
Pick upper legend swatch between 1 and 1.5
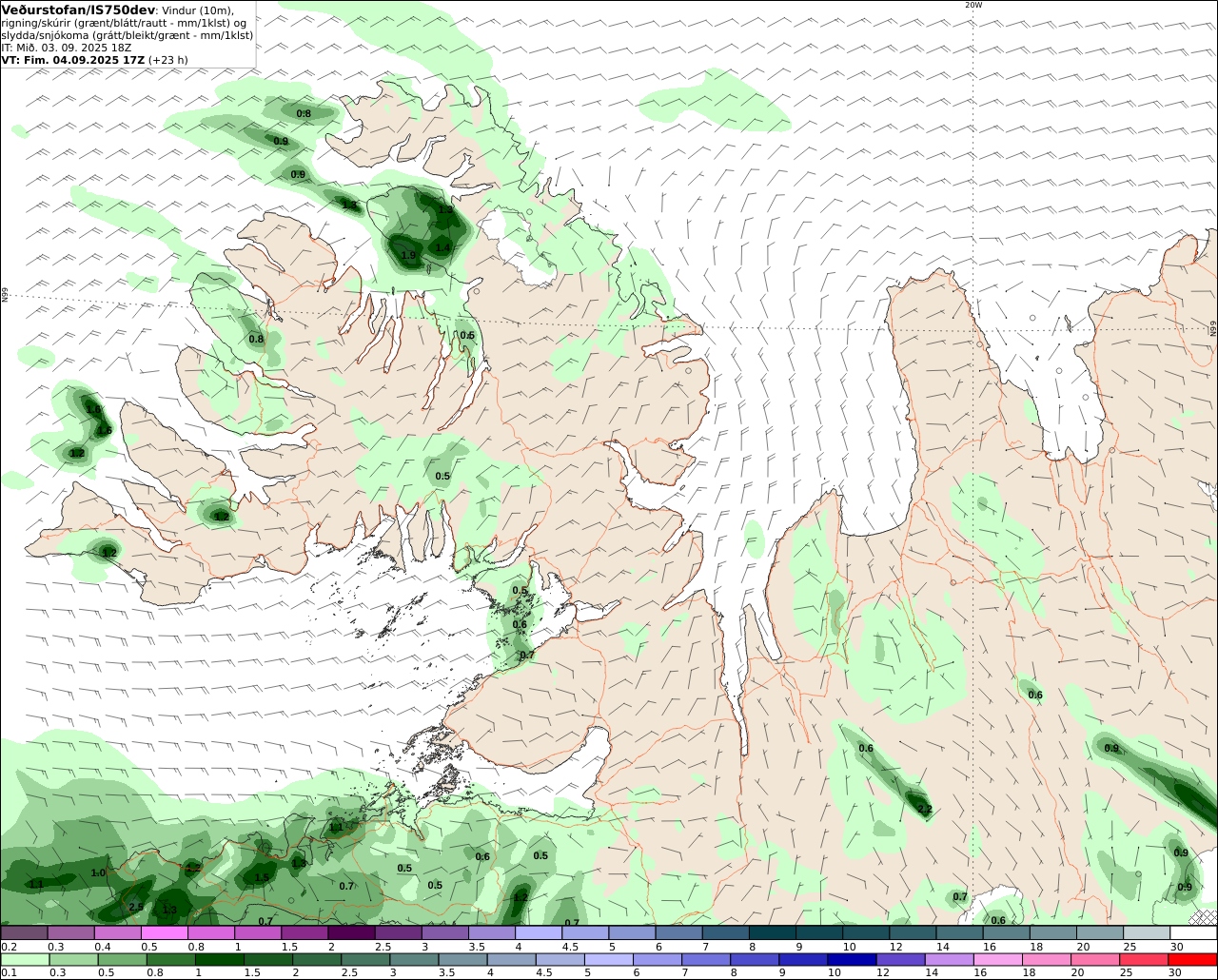pos(257,933)
